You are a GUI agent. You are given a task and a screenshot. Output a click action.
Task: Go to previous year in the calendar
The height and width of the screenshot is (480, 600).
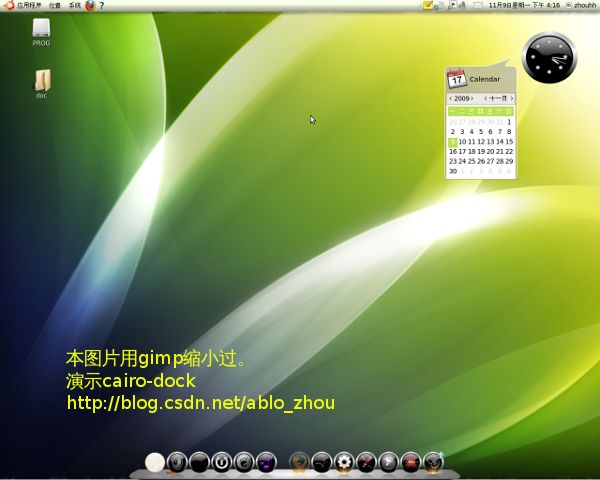pos(450,99)
